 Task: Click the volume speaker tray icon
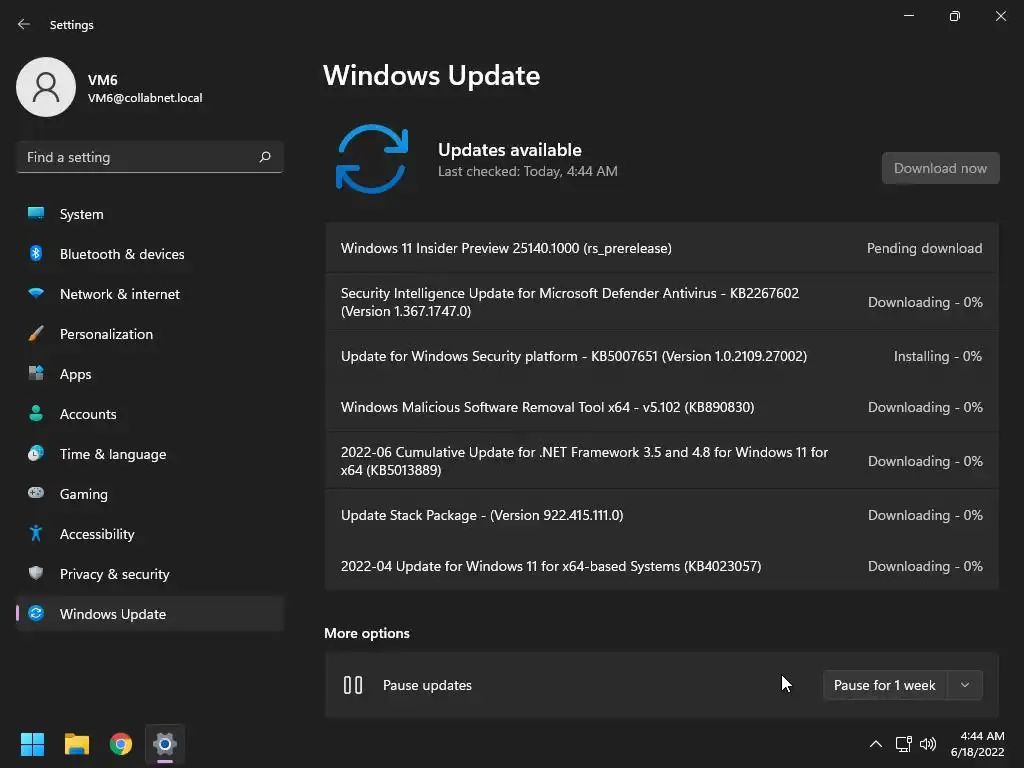coord(927,744)
